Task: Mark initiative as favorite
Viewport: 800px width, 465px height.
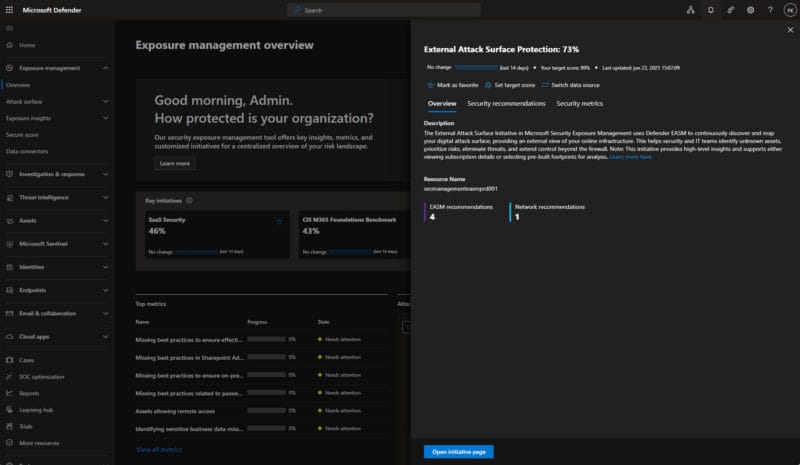Action: pos(453,85)
